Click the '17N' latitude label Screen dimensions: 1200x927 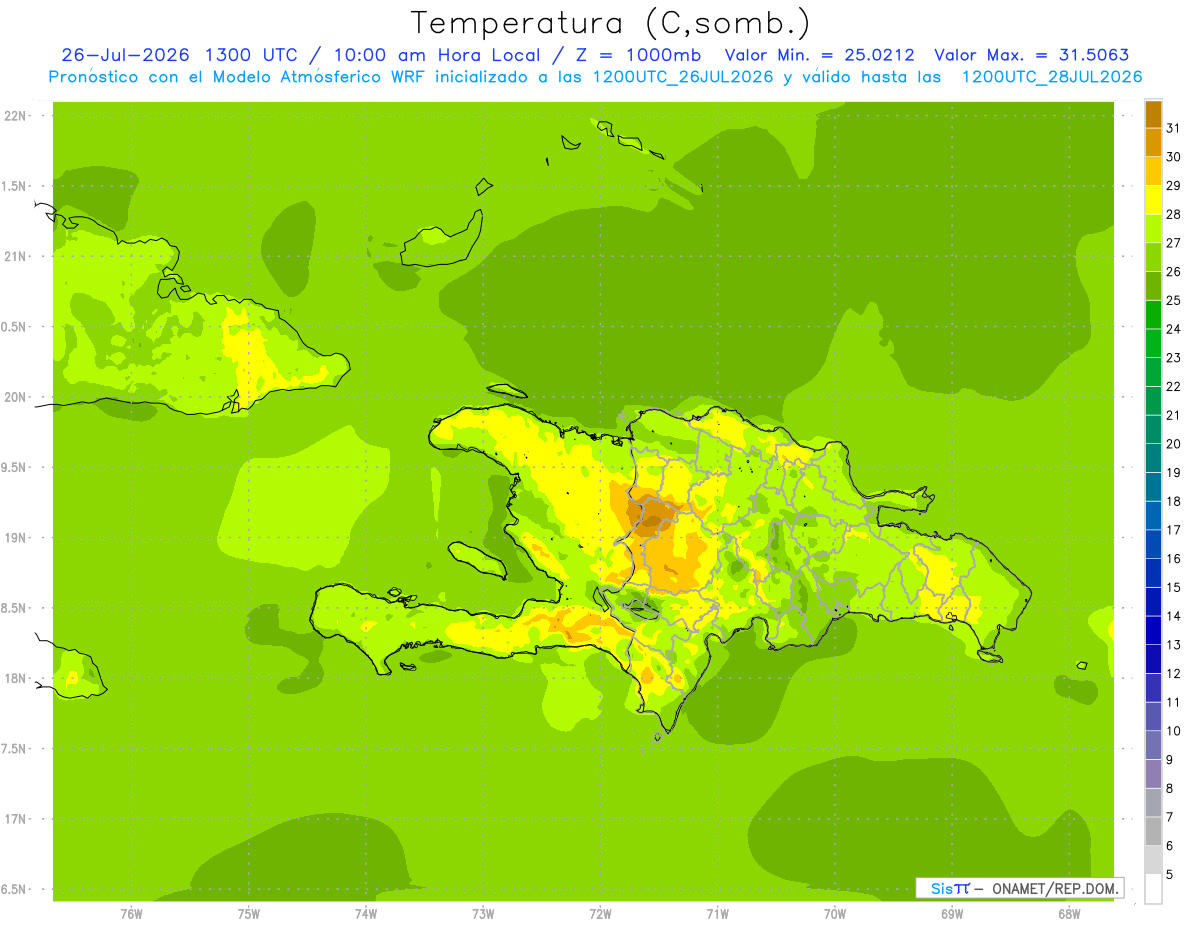tap(16, 819)
